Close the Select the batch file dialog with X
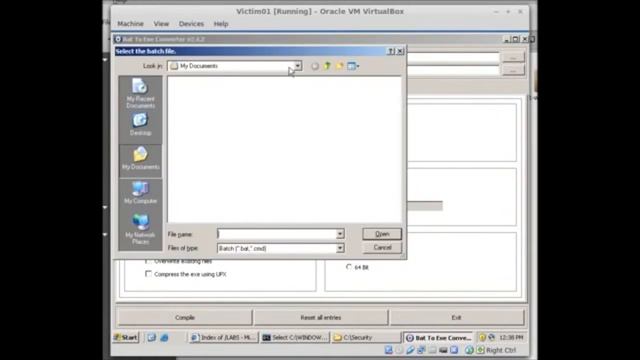The image size is (640, 360). [400, 51]
